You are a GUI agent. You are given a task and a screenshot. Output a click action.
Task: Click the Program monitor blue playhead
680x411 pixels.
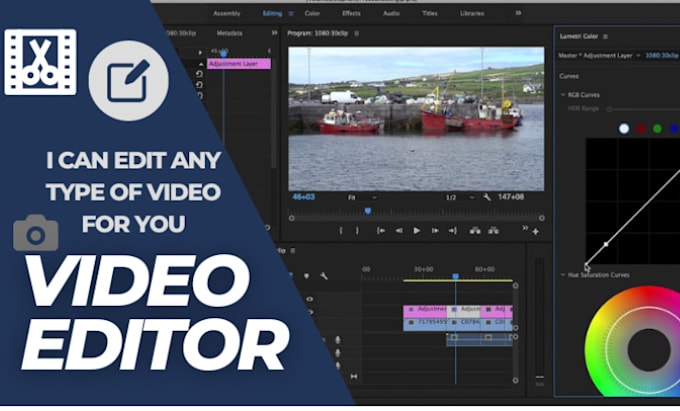click(x=368, y=211)
